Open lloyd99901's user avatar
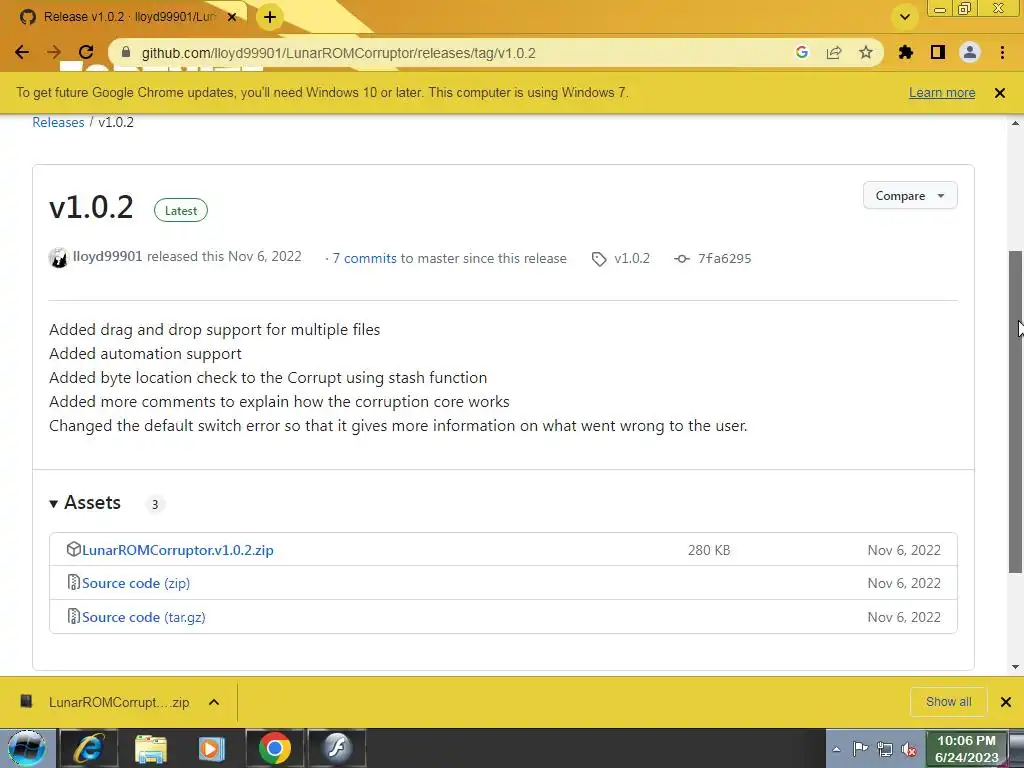1024x768 pixels. 58,258
